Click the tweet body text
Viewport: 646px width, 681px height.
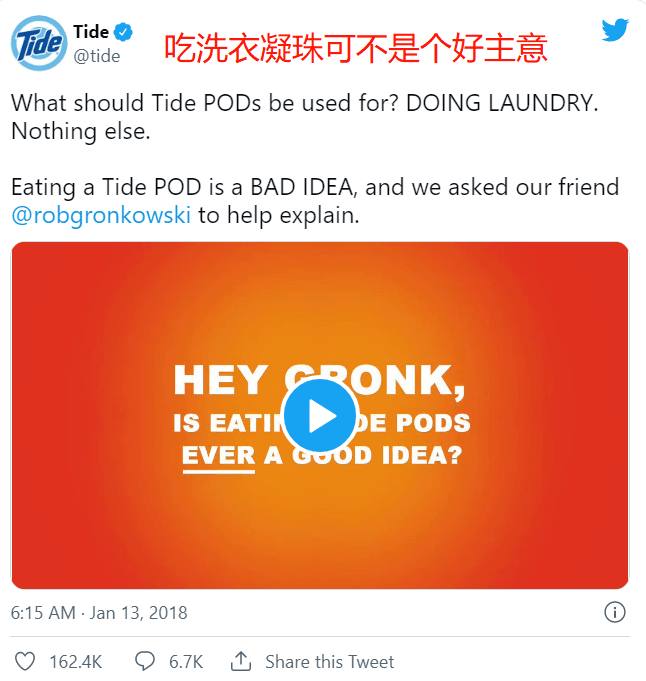point(315,159)
